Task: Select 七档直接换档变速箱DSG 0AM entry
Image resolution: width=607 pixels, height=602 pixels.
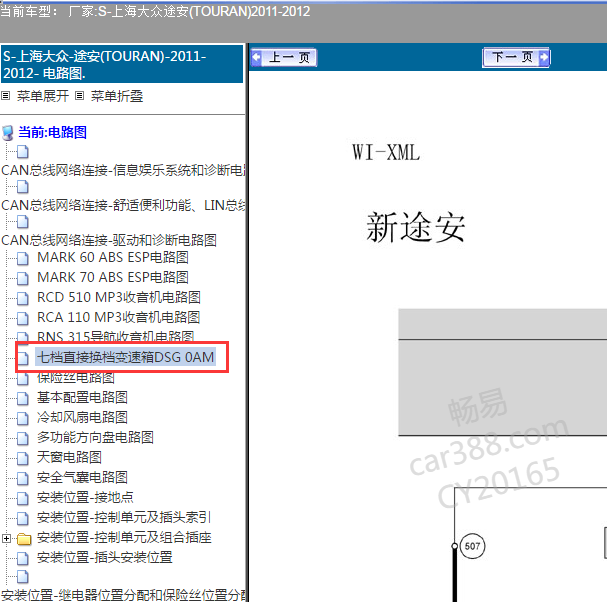Action: [125, 357]
